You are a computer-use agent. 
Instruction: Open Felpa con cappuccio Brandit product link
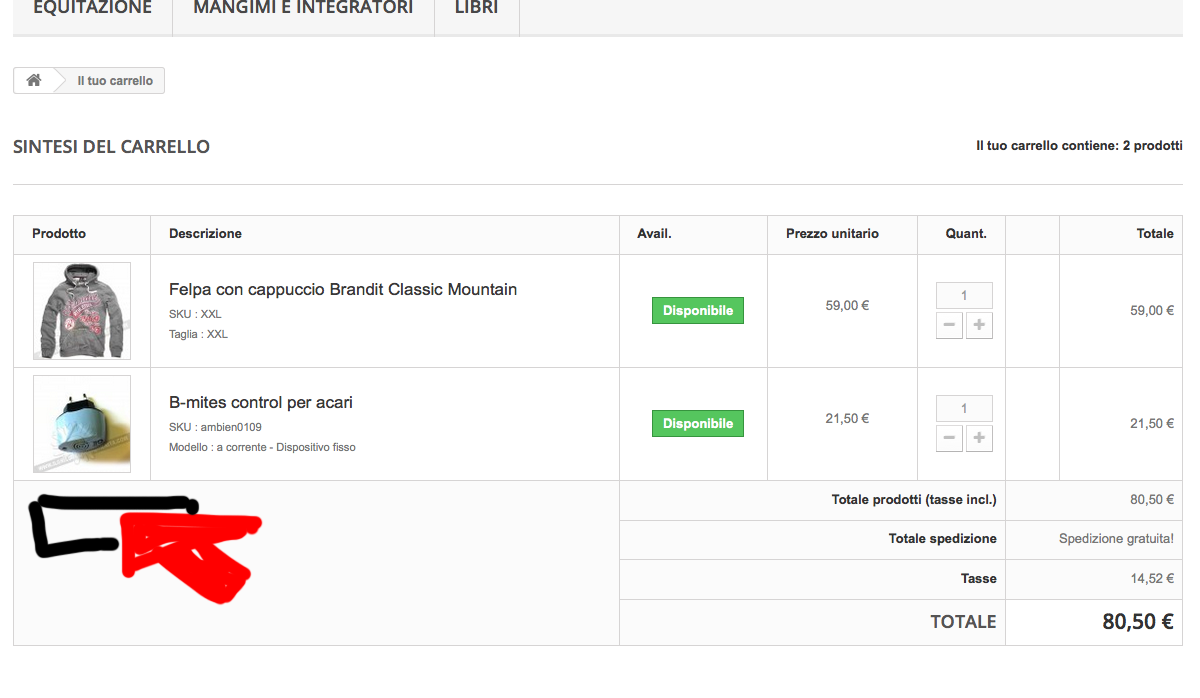[343, 290]
